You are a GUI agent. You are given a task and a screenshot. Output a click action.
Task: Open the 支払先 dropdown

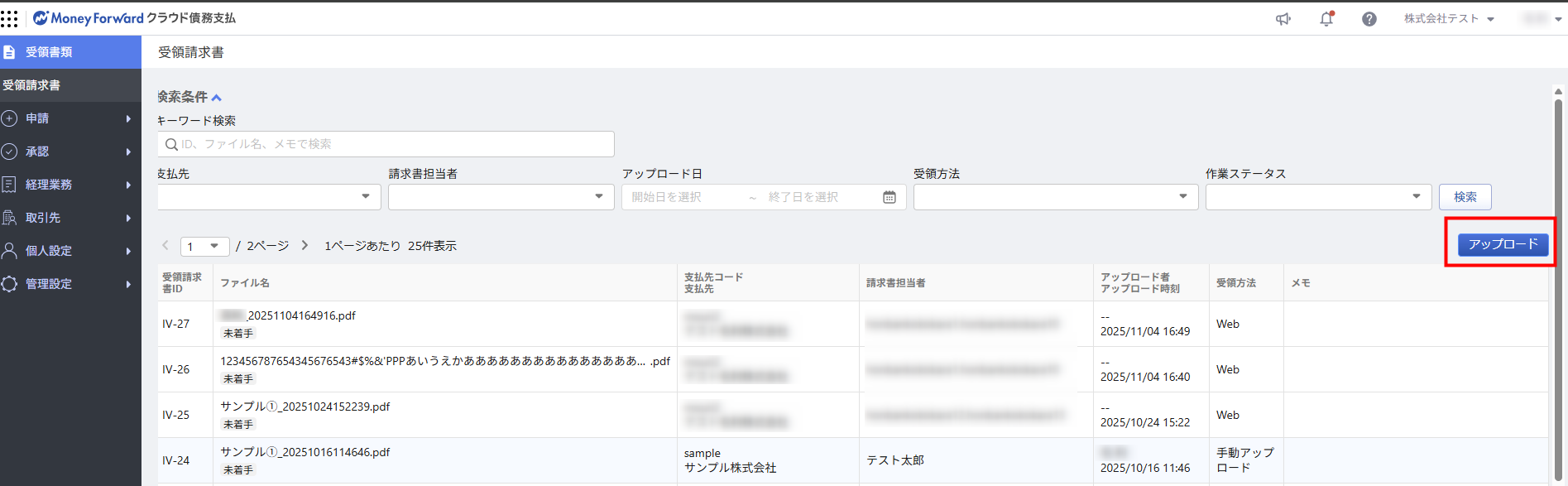(269, 197)
